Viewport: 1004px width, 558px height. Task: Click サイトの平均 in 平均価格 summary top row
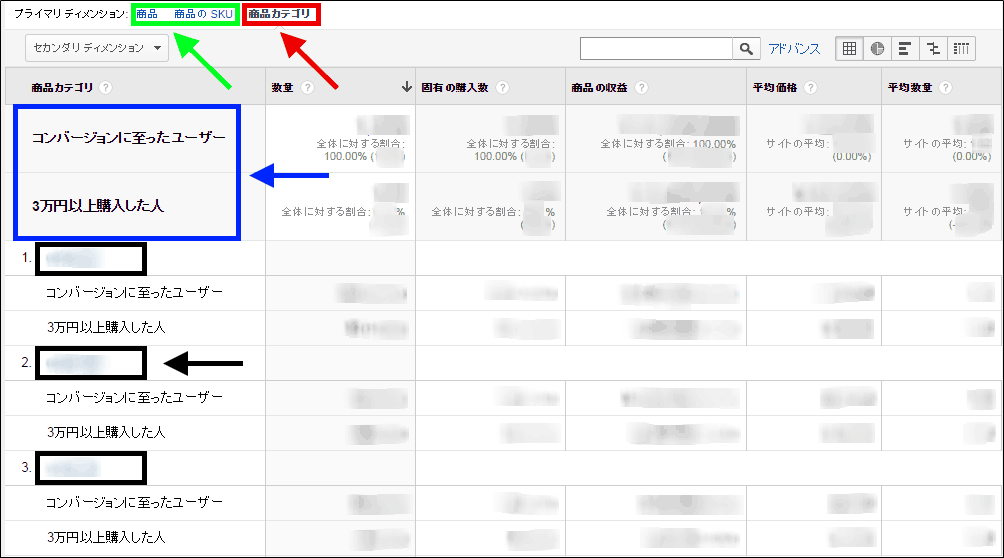point(797,144)
